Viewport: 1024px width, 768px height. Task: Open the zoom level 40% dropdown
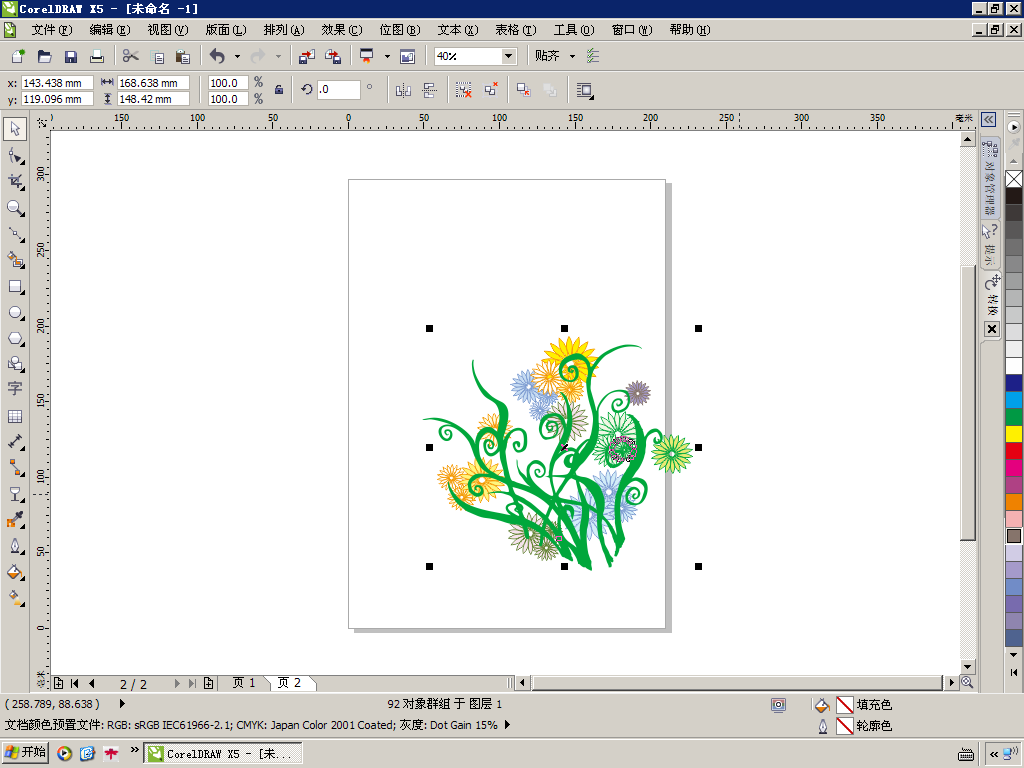(508, 56)
